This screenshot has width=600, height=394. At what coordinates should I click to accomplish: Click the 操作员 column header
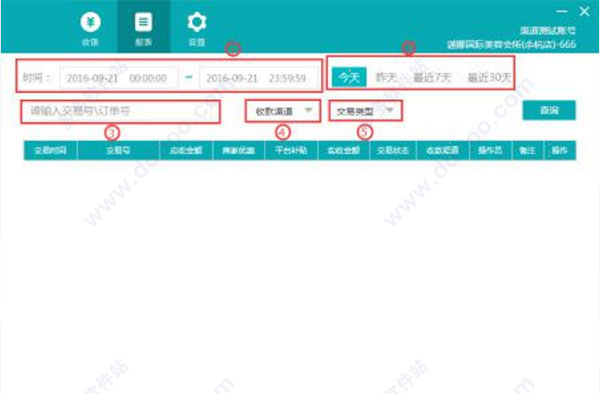tap(490, 150)
